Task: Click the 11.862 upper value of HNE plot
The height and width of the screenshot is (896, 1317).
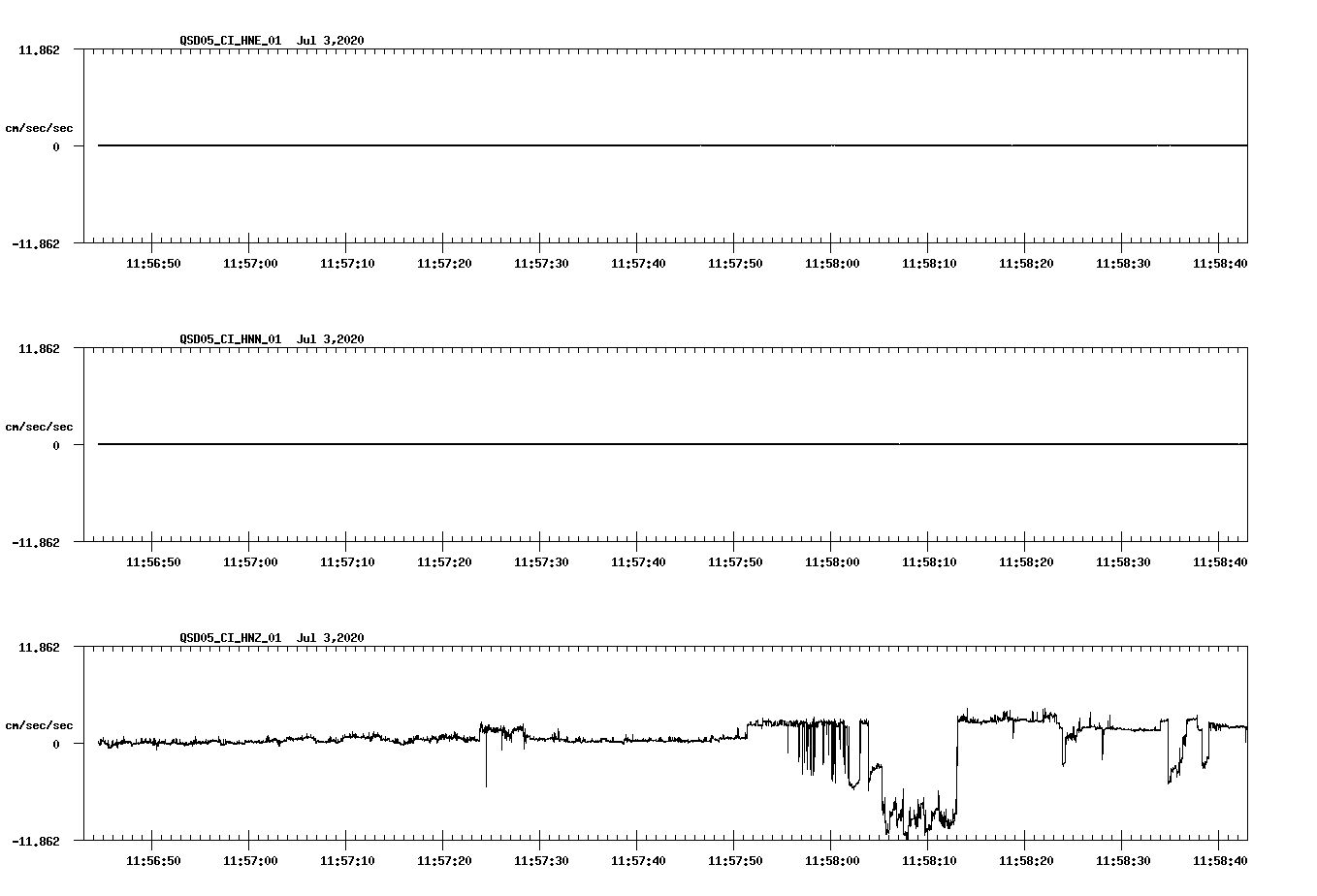Action: (x=39, y=49)
